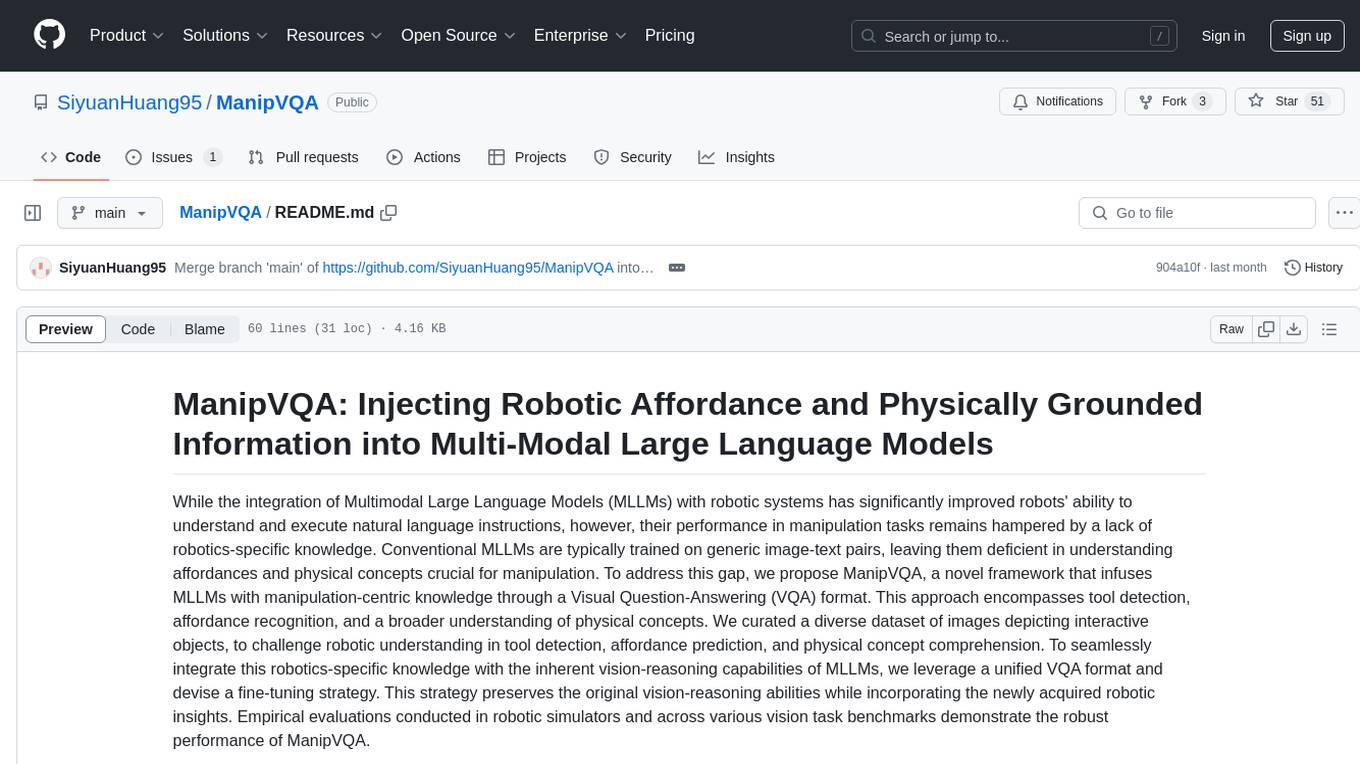
Task: Select the Code view toggle
Action: point(138,329)
